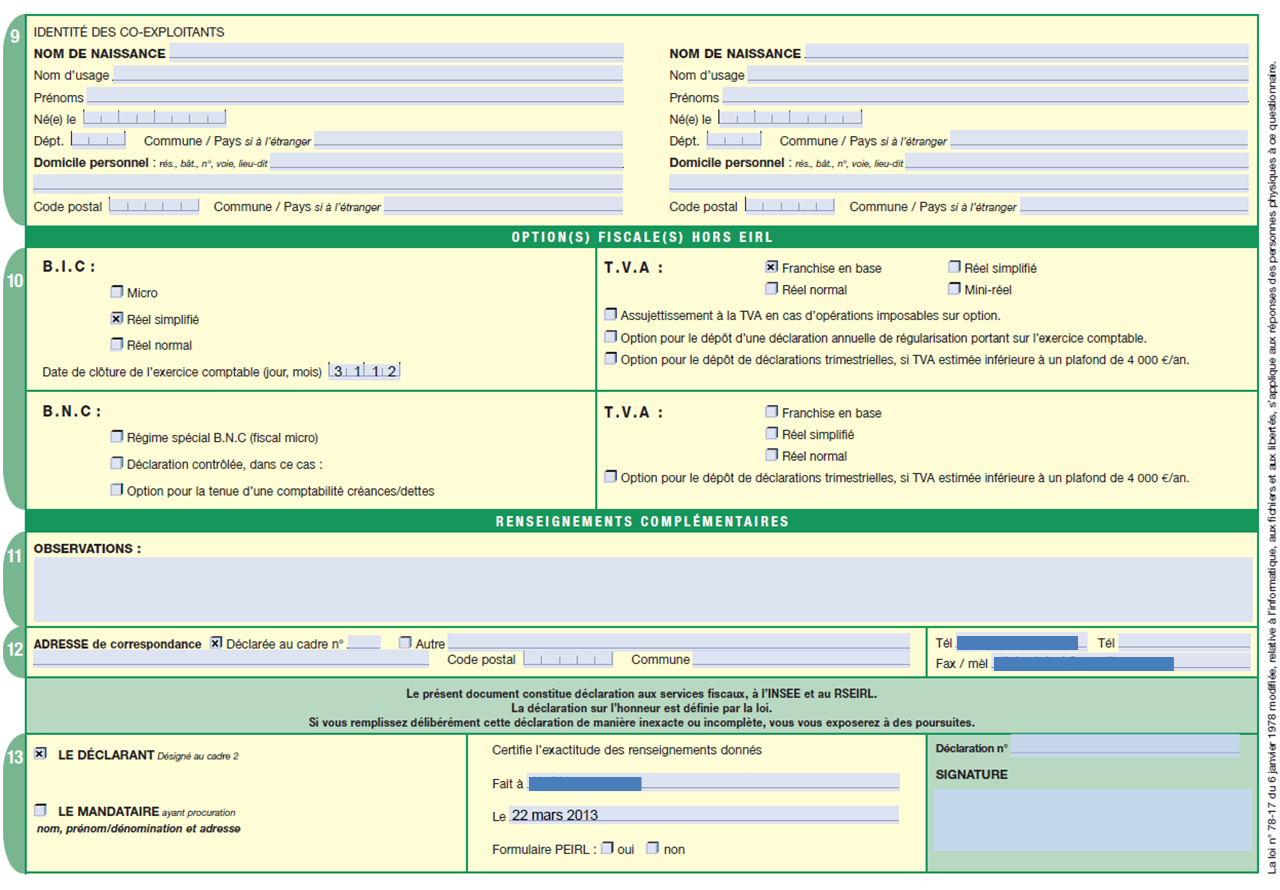
Task: Tick comptabilité créances/dettes option checkbox
Action: click(x=117, y=490)
